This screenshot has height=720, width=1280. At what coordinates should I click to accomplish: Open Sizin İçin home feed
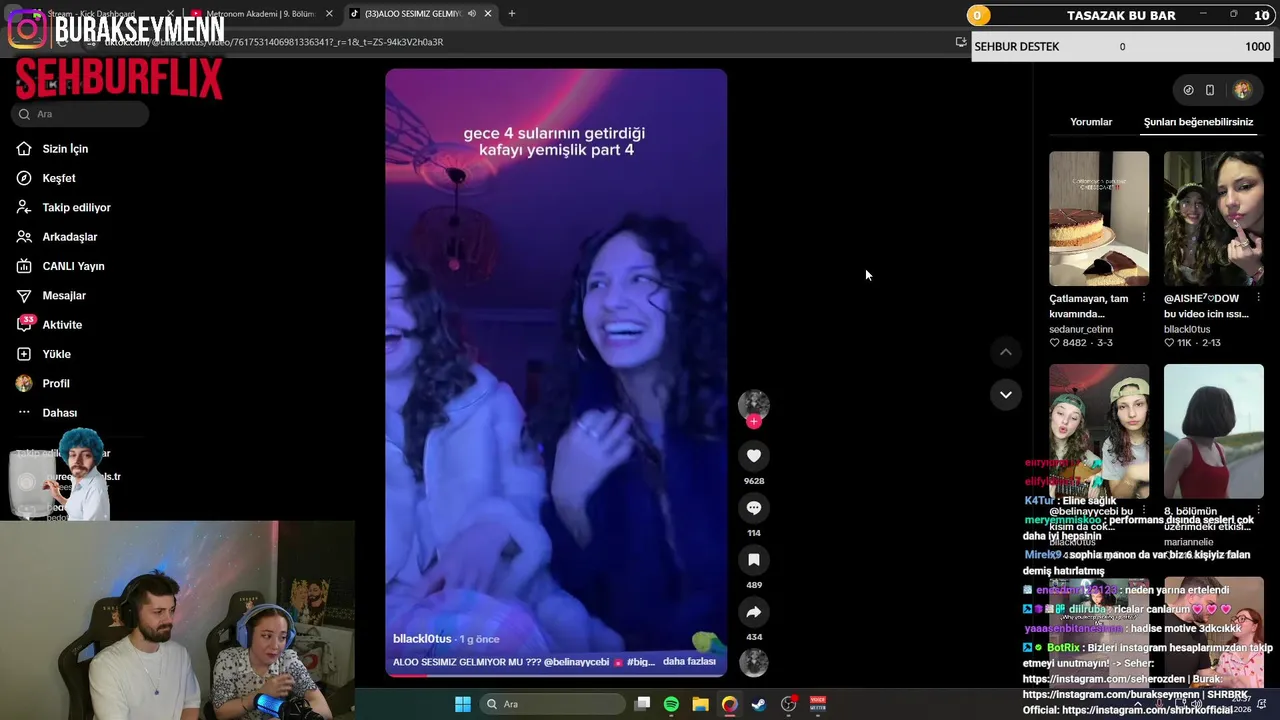[x=52, y=149]
